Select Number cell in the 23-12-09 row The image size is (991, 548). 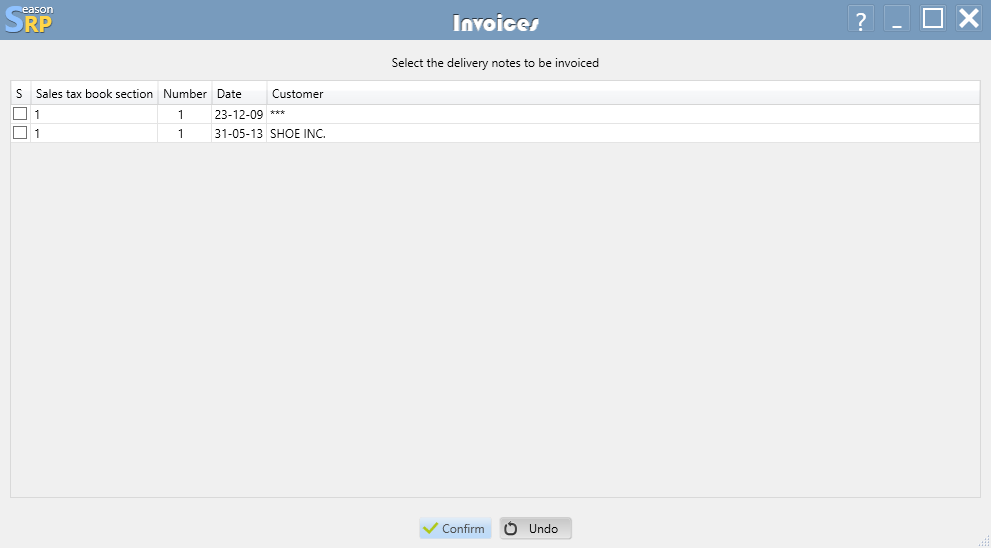pos(185,114)
